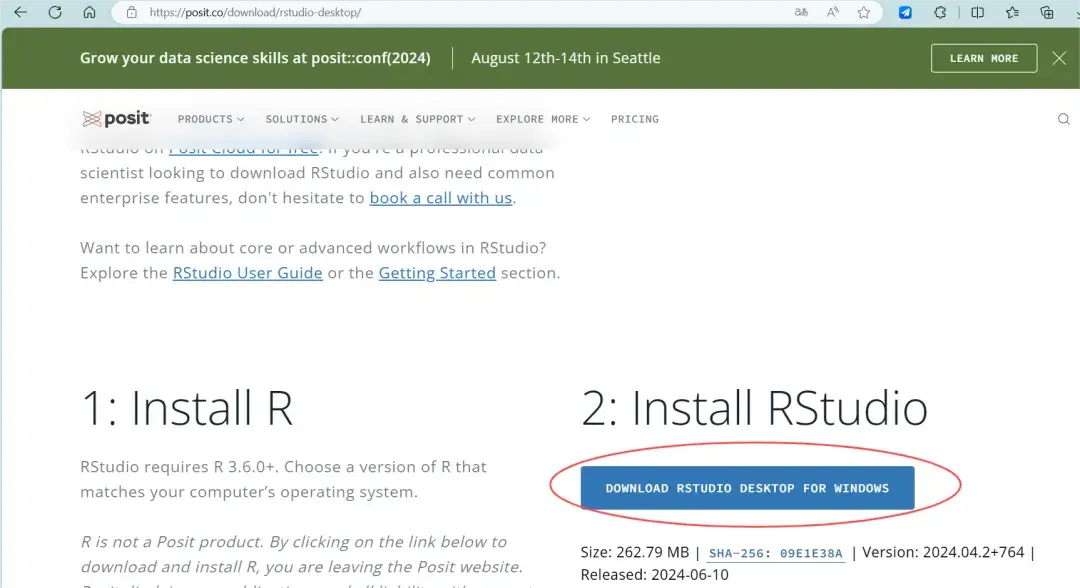Screen dimensions: 1080x588
Task: Open the Telegram extension icon
Action: click(905, 13)
